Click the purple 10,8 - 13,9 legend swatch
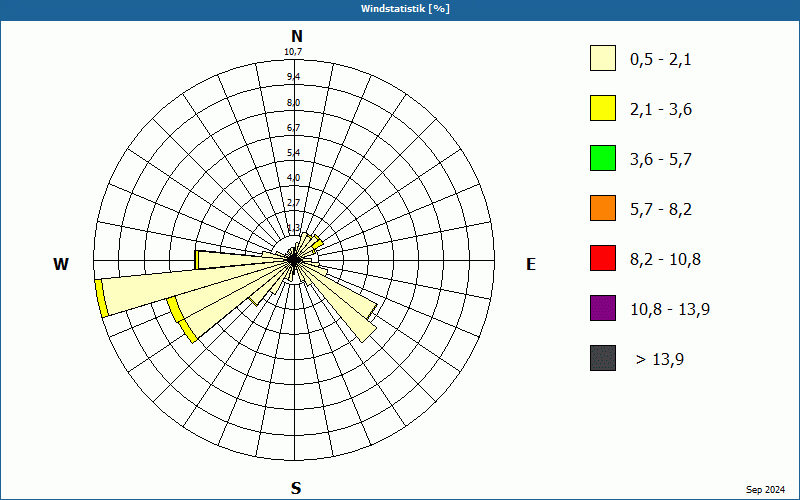Viewport: 800px width, 500px height. point(603,308)
